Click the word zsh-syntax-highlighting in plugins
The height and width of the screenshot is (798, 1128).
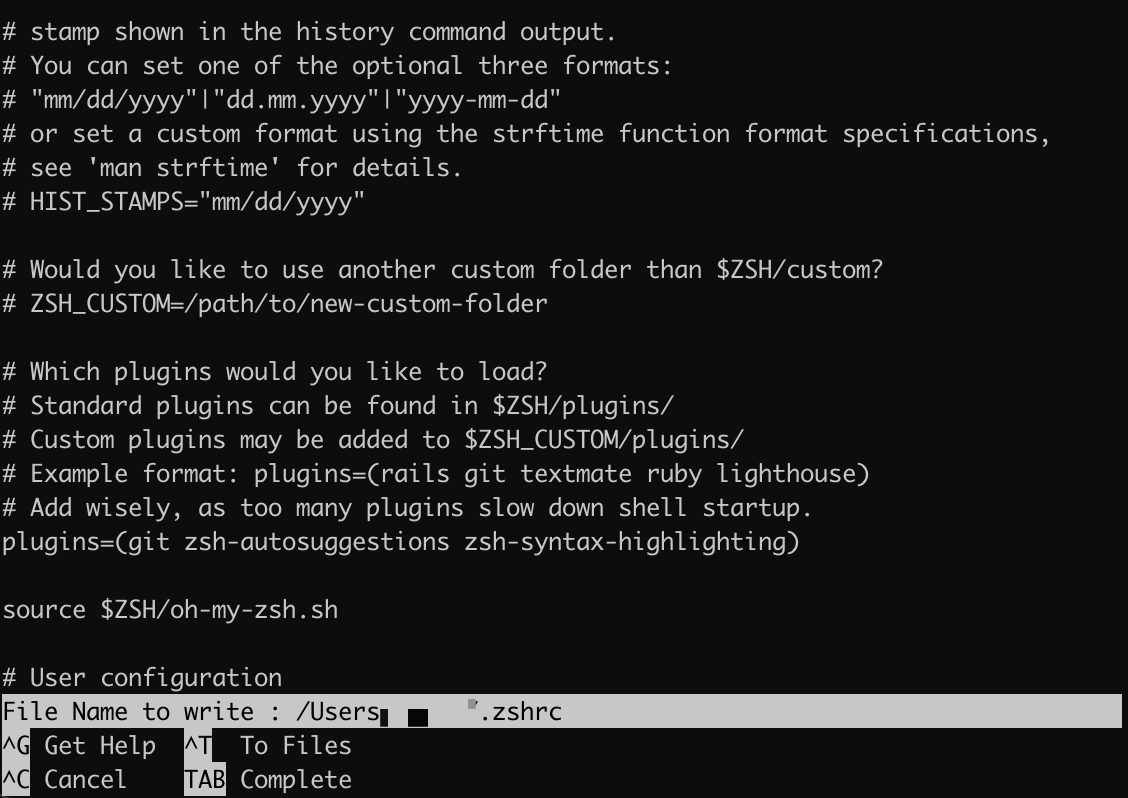pos(625,542)
